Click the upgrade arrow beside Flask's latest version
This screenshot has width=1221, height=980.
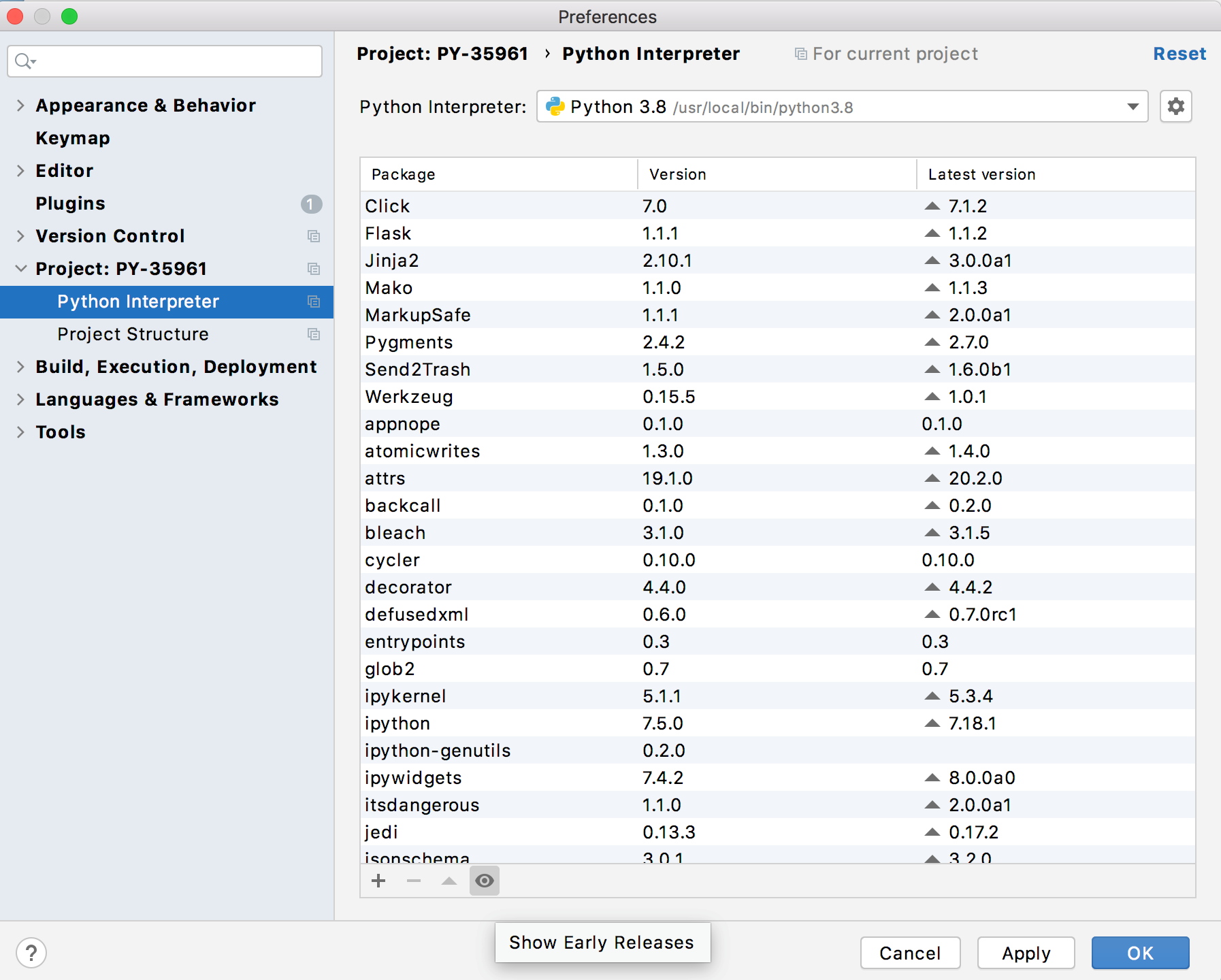point(932,233)
